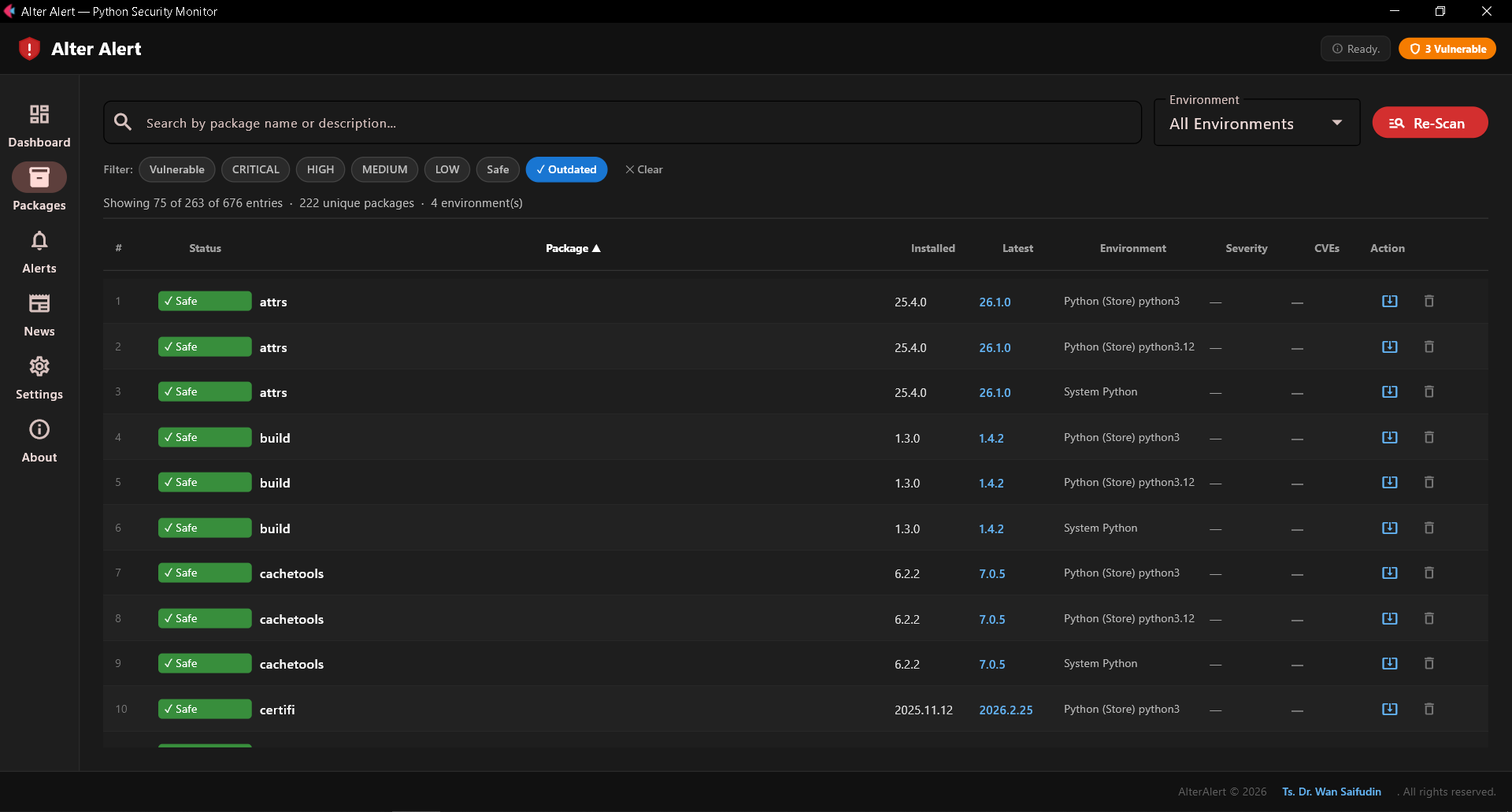Click the Ready status indicator

point(1355,48)
